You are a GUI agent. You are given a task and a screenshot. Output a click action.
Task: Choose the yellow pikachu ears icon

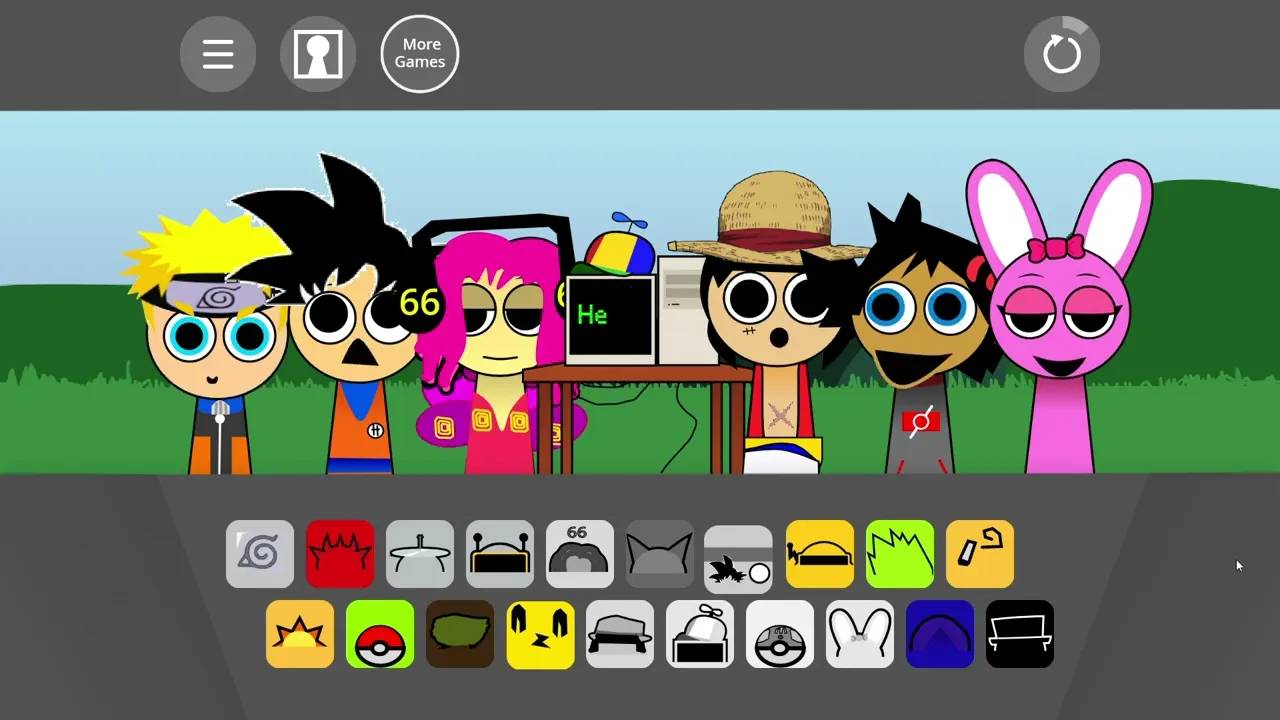click(x=540, y=634)
